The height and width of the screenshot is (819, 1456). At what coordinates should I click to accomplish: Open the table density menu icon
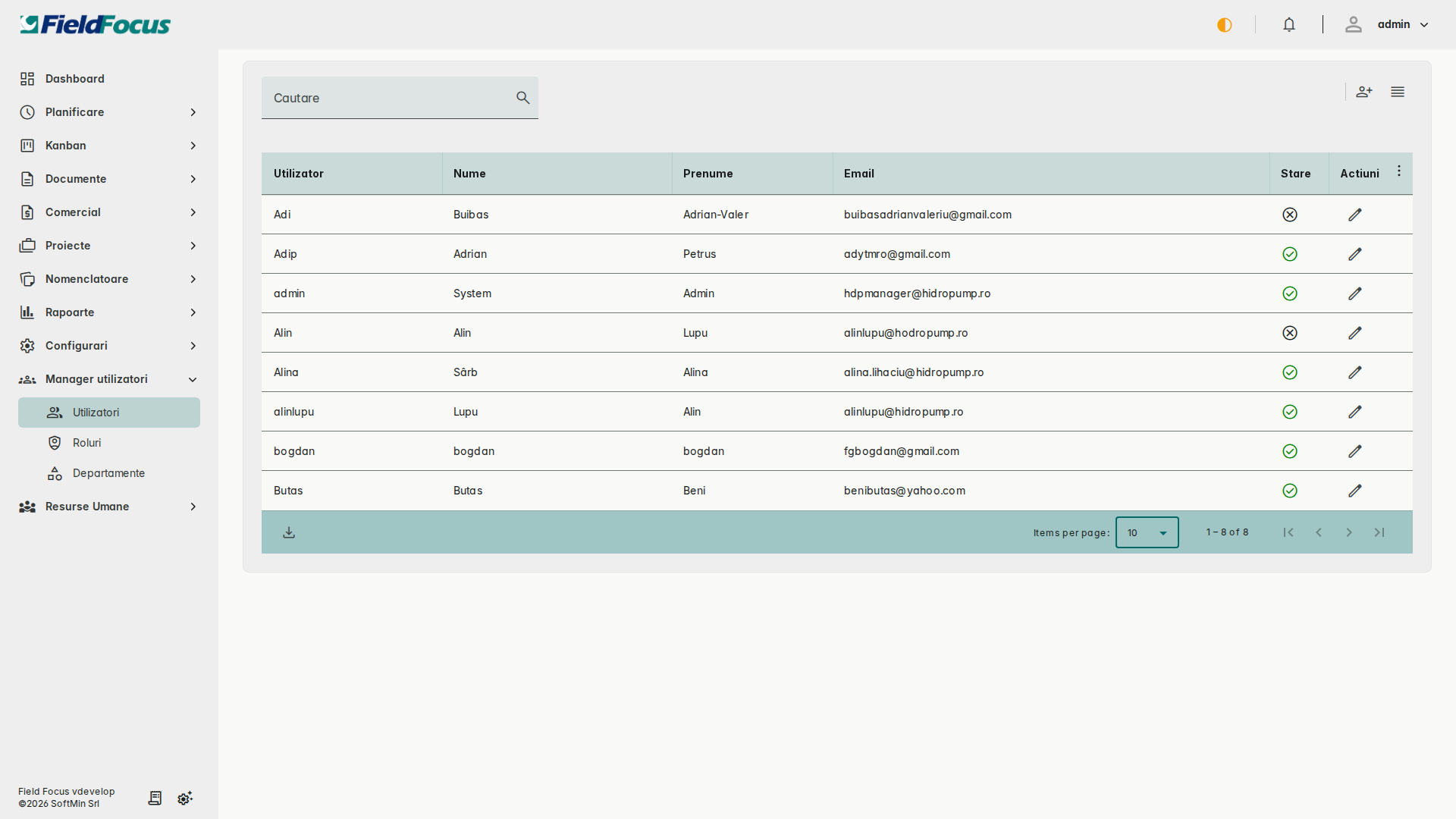(x=1398, y=92)
